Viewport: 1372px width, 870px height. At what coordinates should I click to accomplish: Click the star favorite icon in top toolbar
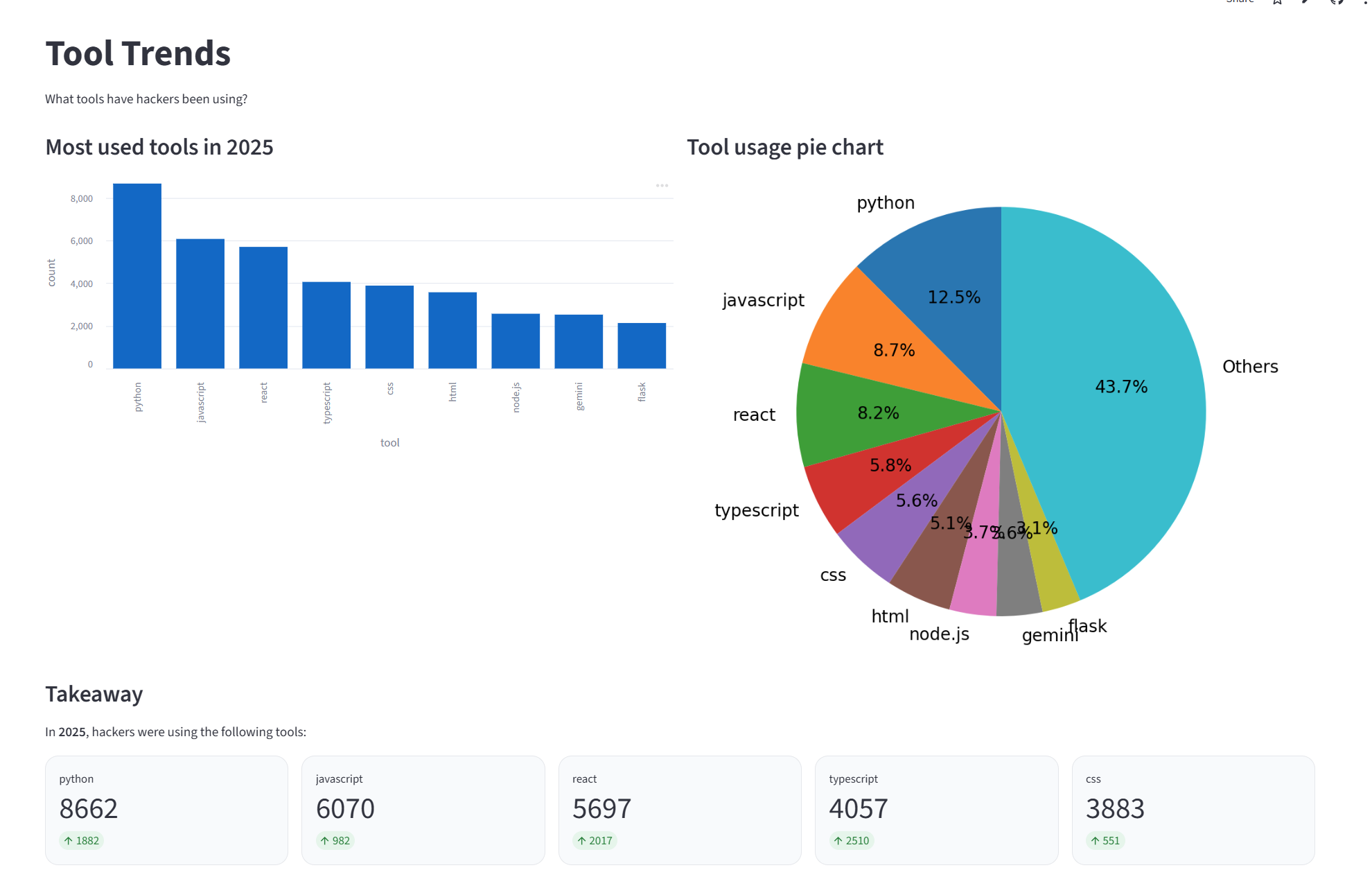coord(1277,2)
